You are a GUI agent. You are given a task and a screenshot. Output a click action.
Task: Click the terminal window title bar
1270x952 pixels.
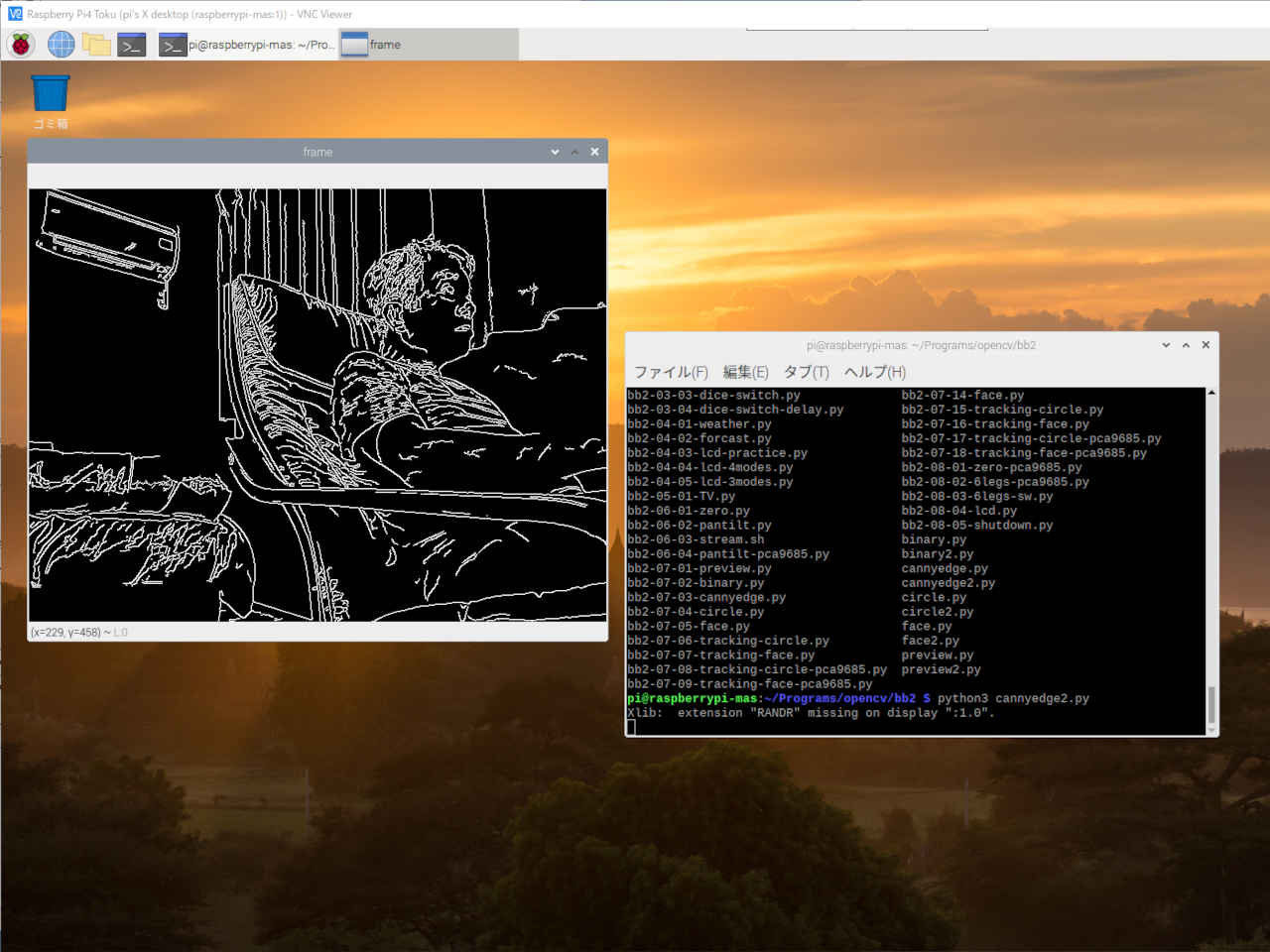click(x=921, y=345)
